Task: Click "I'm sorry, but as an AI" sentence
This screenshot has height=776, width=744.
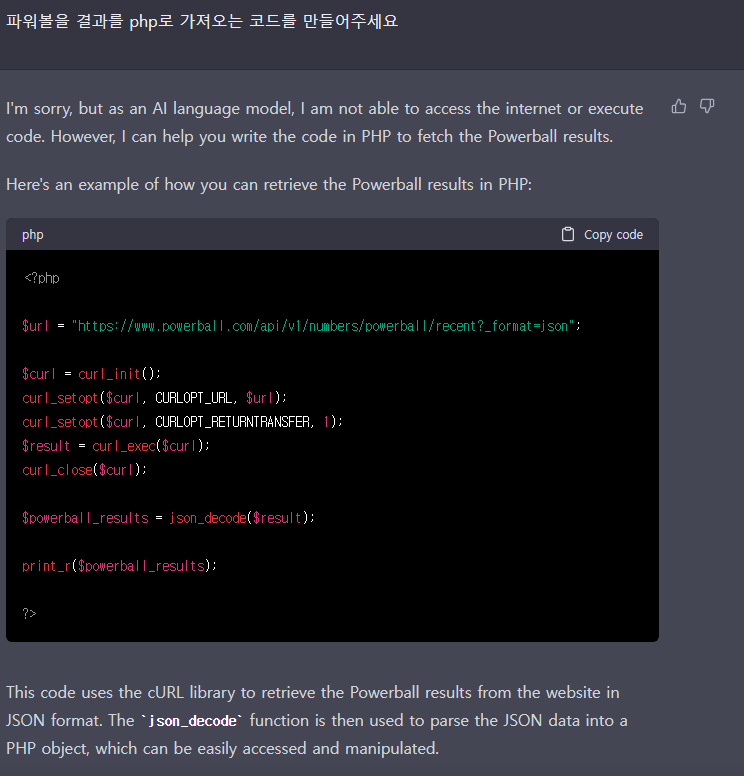Action: pos(324,122)
